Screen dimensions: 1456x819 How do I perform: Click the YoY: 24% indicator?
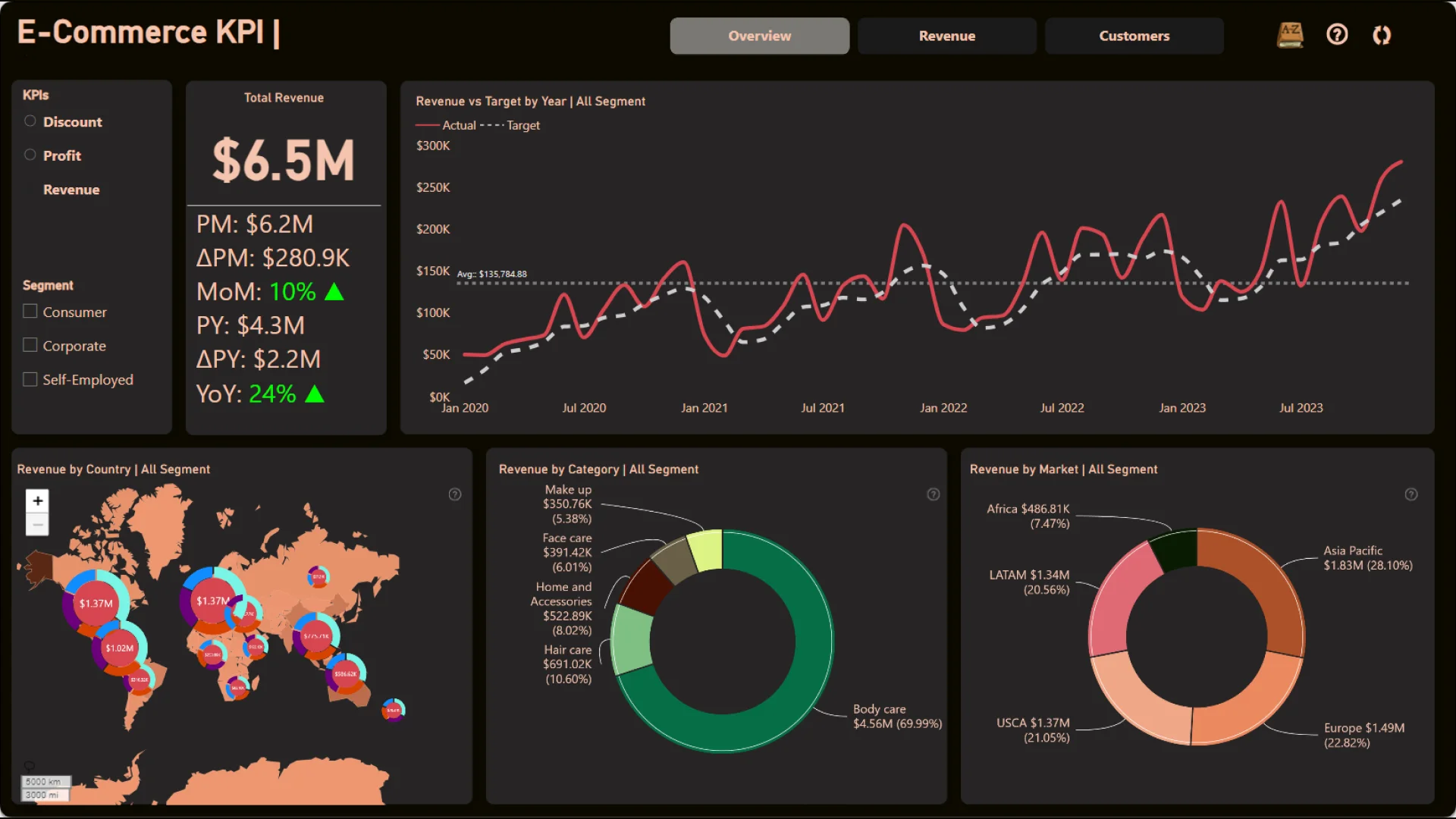click(x=260, y=394)
